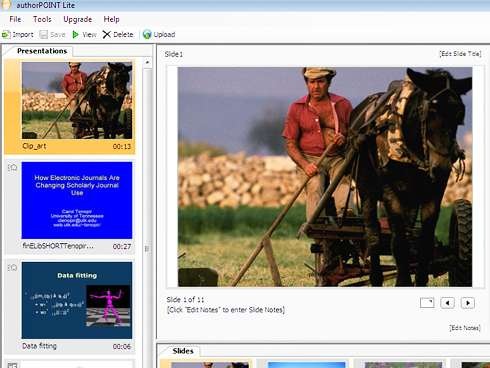The image size is (490, 368).
Task: Click the green View play icon
Action: coord(76,34)
